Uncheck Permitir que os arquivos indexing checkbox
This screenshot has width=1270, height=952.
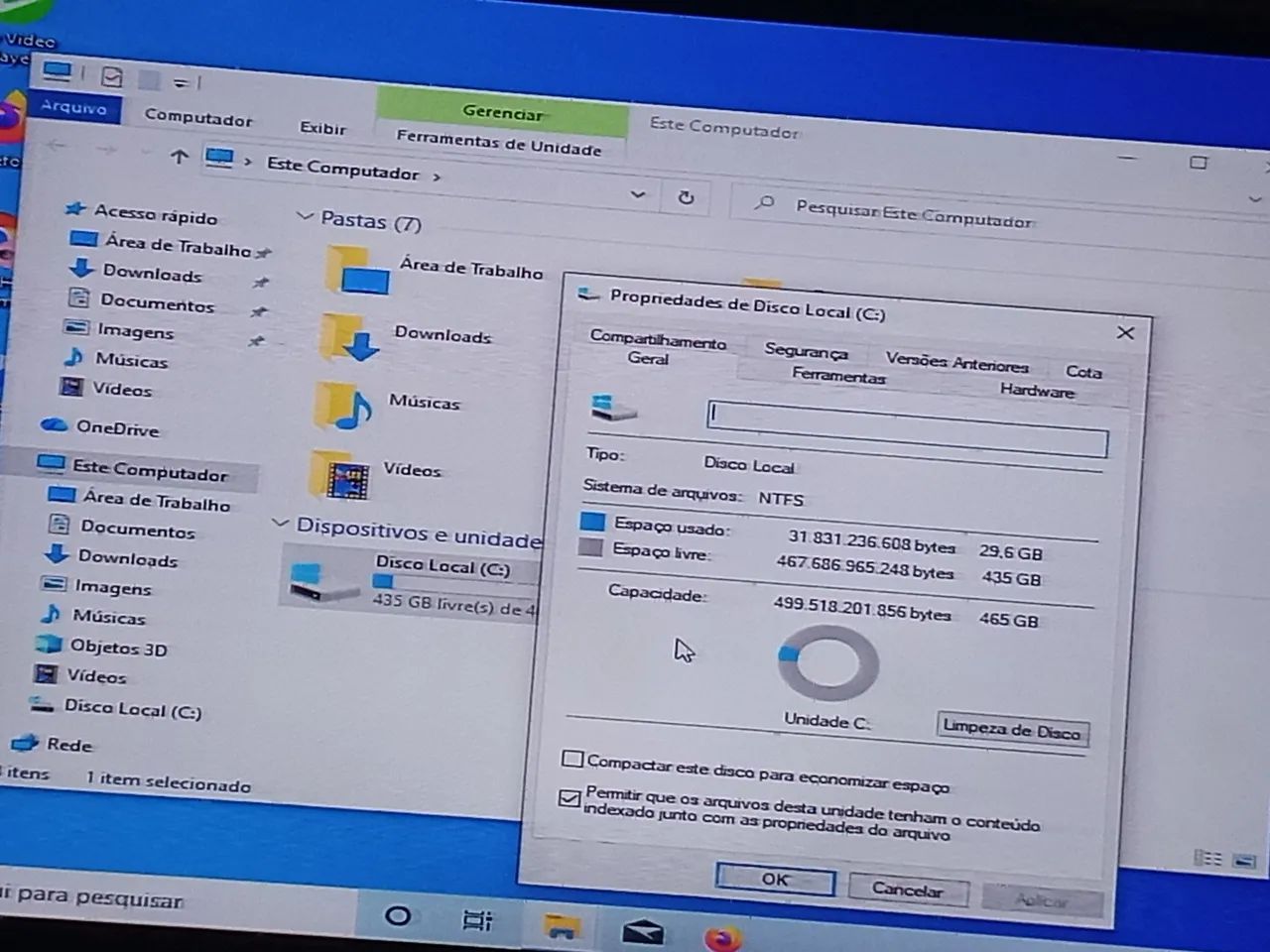[570, 797]
